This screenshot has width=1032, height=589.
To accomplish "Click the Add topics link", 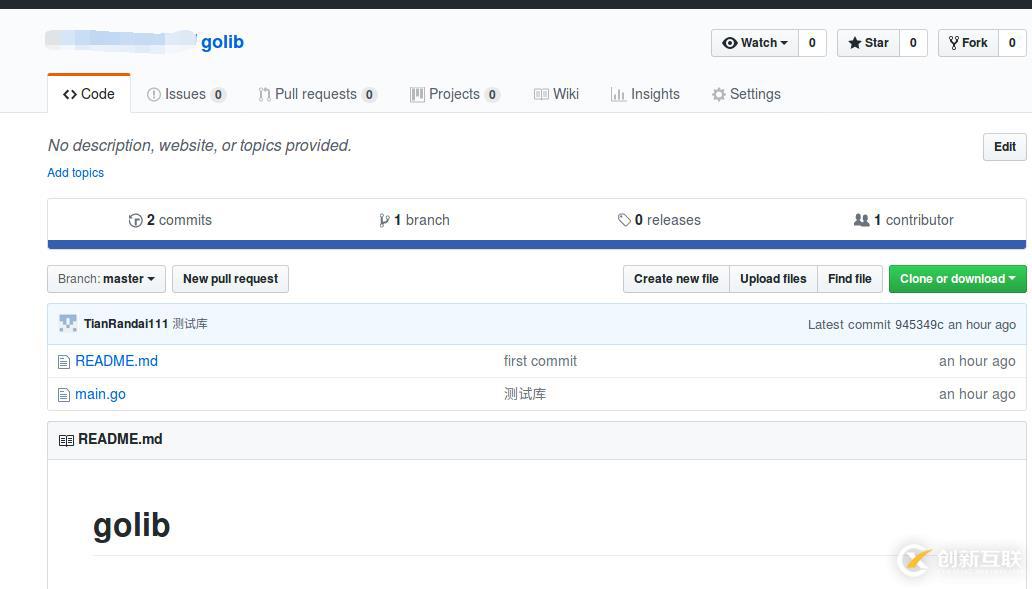I will [76, 172].
